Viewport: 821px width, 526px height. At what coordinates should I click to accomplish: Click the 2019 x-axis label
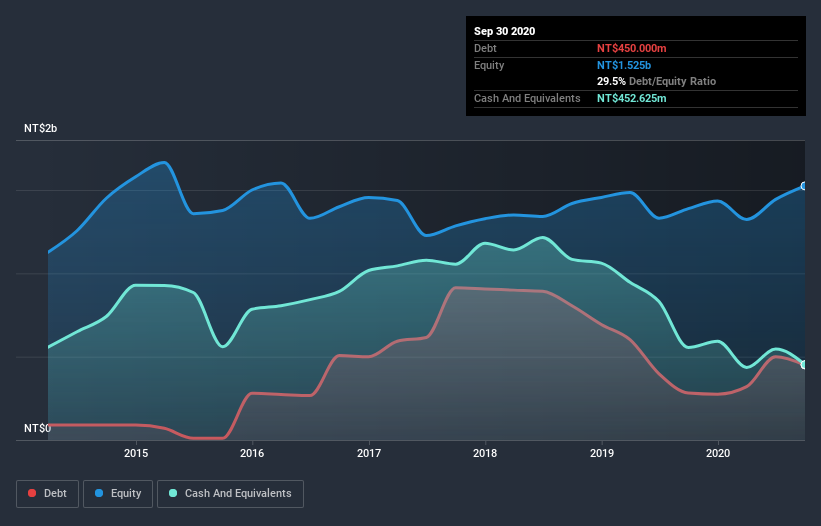tap(602, 453)
